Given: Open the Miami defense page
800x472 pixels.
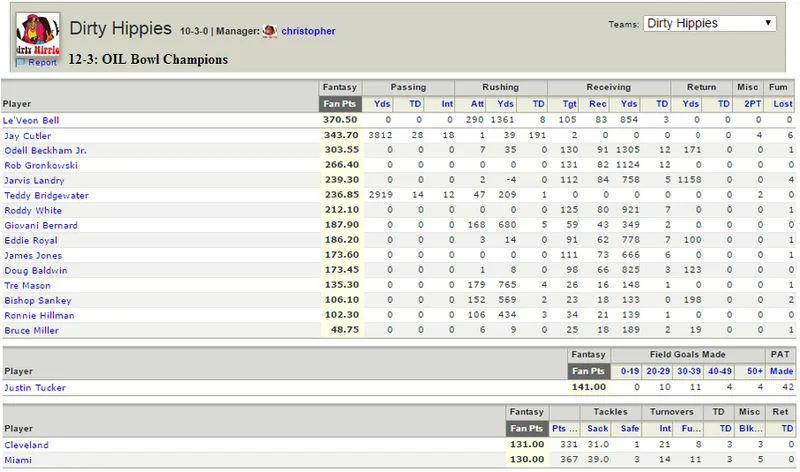Looking at the screenshot, I should (18, 460).
